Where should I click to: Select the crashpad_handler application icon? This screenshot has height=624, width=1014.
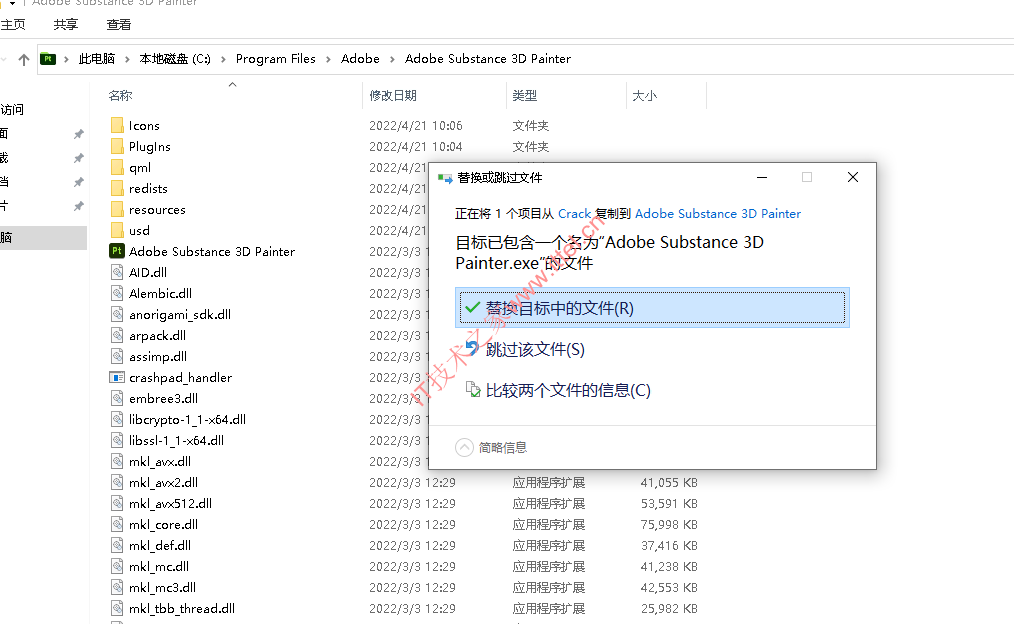click(117, 378)
